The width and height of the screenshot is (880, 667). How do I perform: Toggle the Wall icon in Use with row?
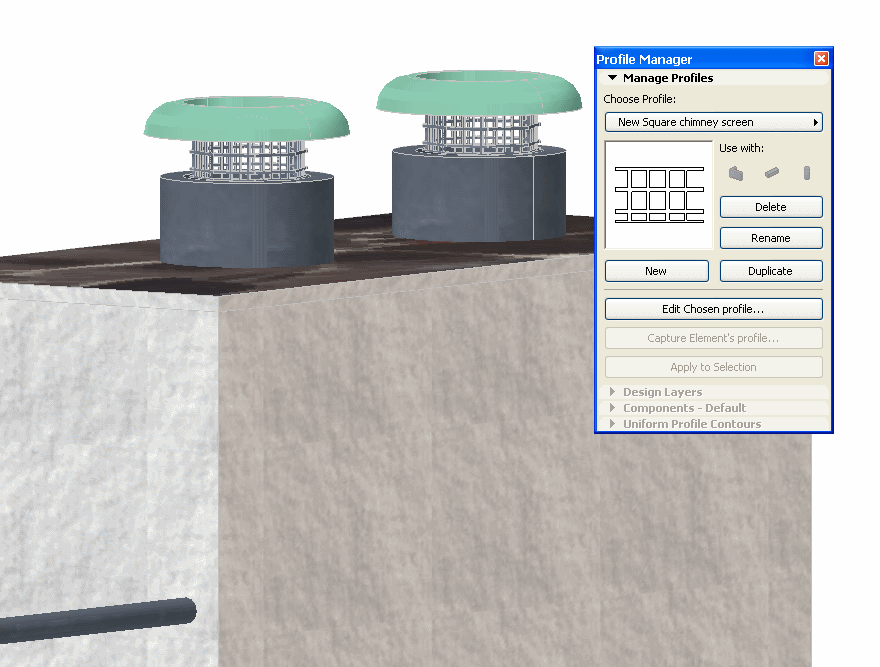737,172
